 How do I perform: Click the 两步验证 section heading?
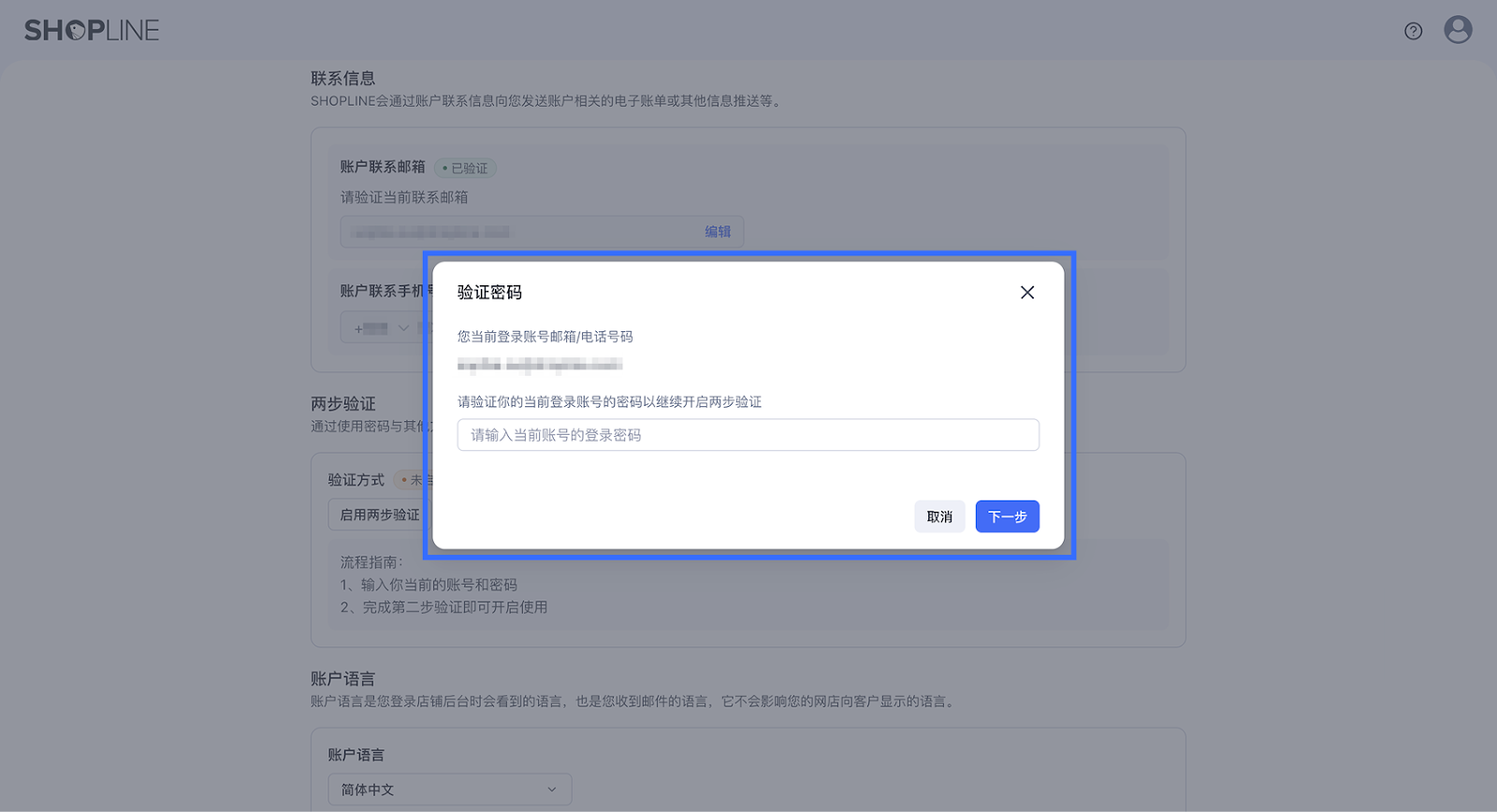(343, 404)
